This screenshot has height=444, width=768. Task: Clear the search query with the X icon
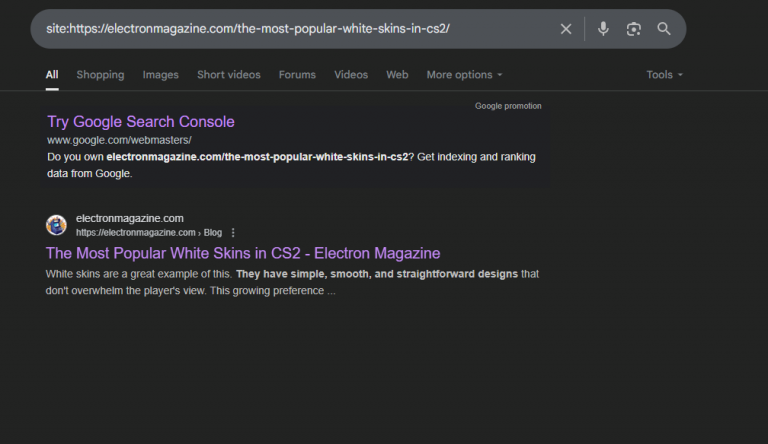pos(566,29)
